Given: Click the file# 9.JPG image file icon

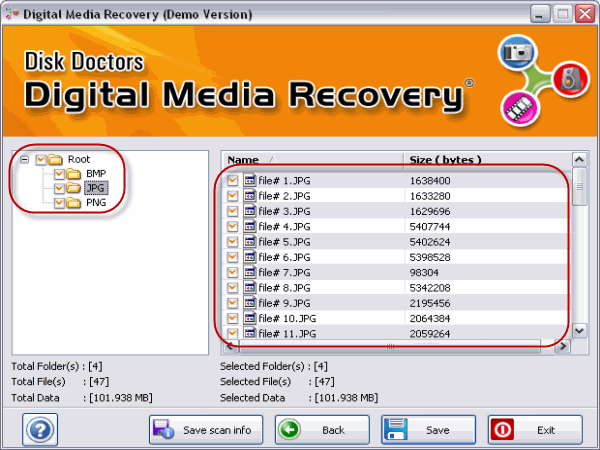Looking at the screenshot, I should click(249, 303).
